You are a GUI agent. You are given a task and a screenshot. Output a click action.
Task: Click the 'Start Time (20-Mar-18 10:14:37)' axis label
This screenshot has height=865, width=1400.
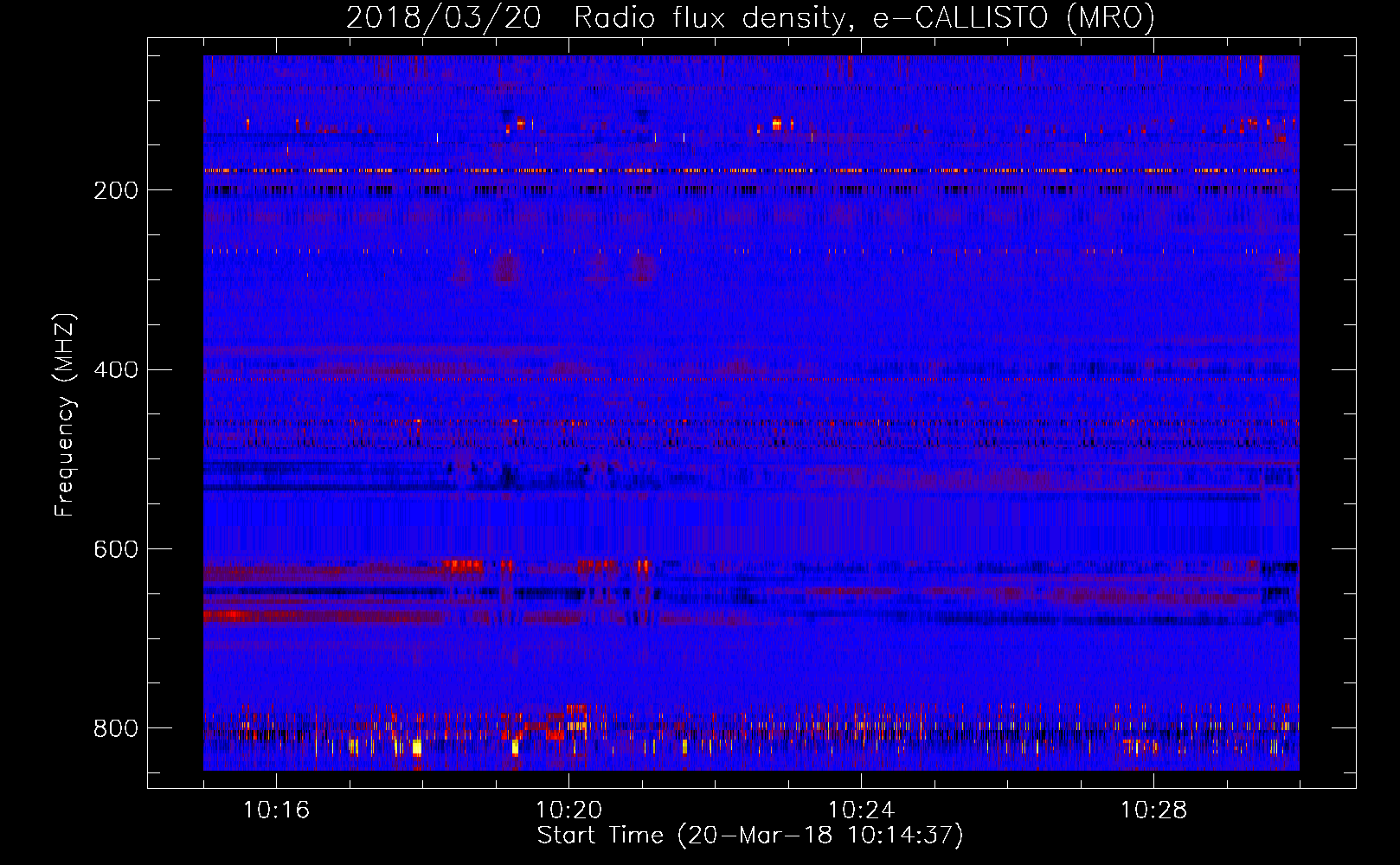click(x=750, y=836)
